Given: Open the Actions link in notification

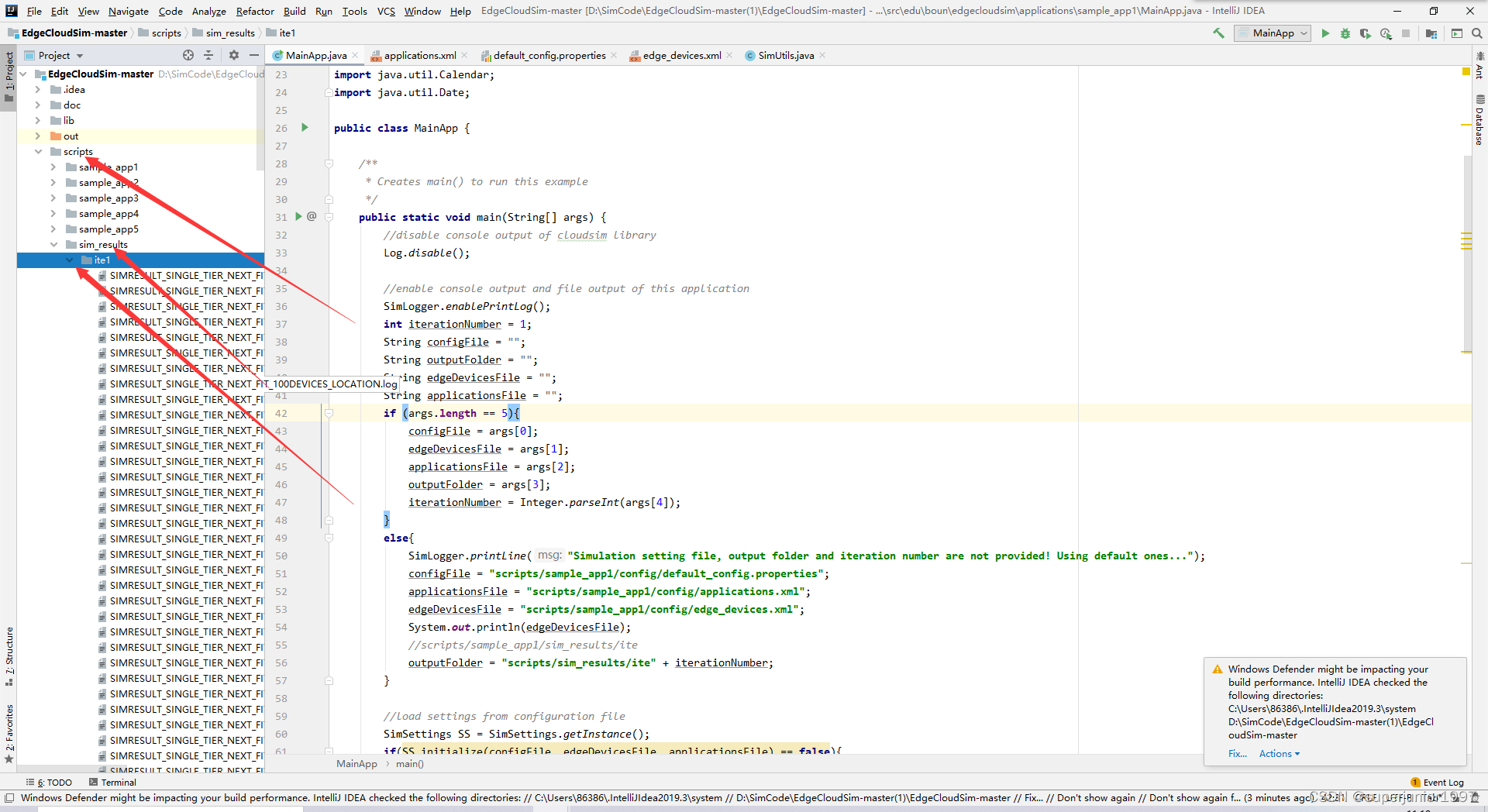Looking at the screenshot, I should tap(1279, 754).
